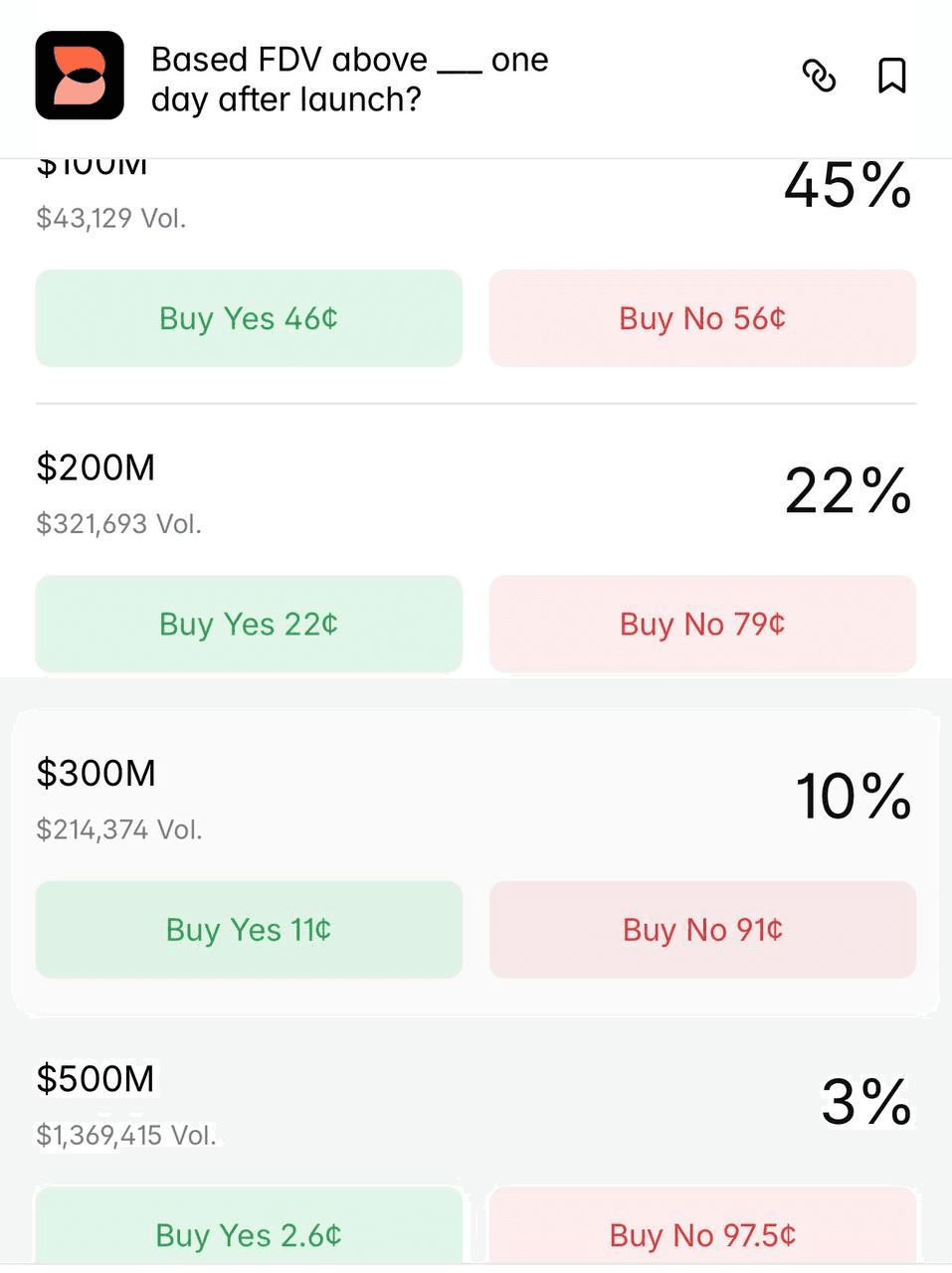This screenshot has height=1273, width=952.
Task: Open the $200M outcome row label
Action: pos(95,467)
